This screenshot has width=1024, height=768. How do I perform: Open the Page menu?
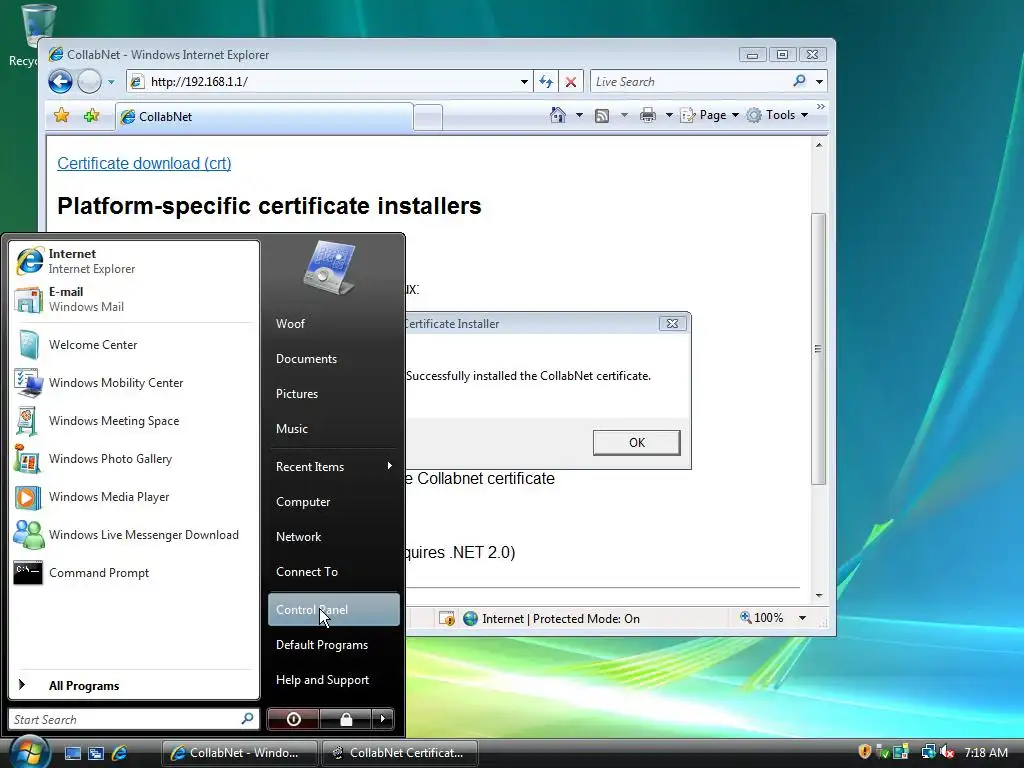point(709,115)
